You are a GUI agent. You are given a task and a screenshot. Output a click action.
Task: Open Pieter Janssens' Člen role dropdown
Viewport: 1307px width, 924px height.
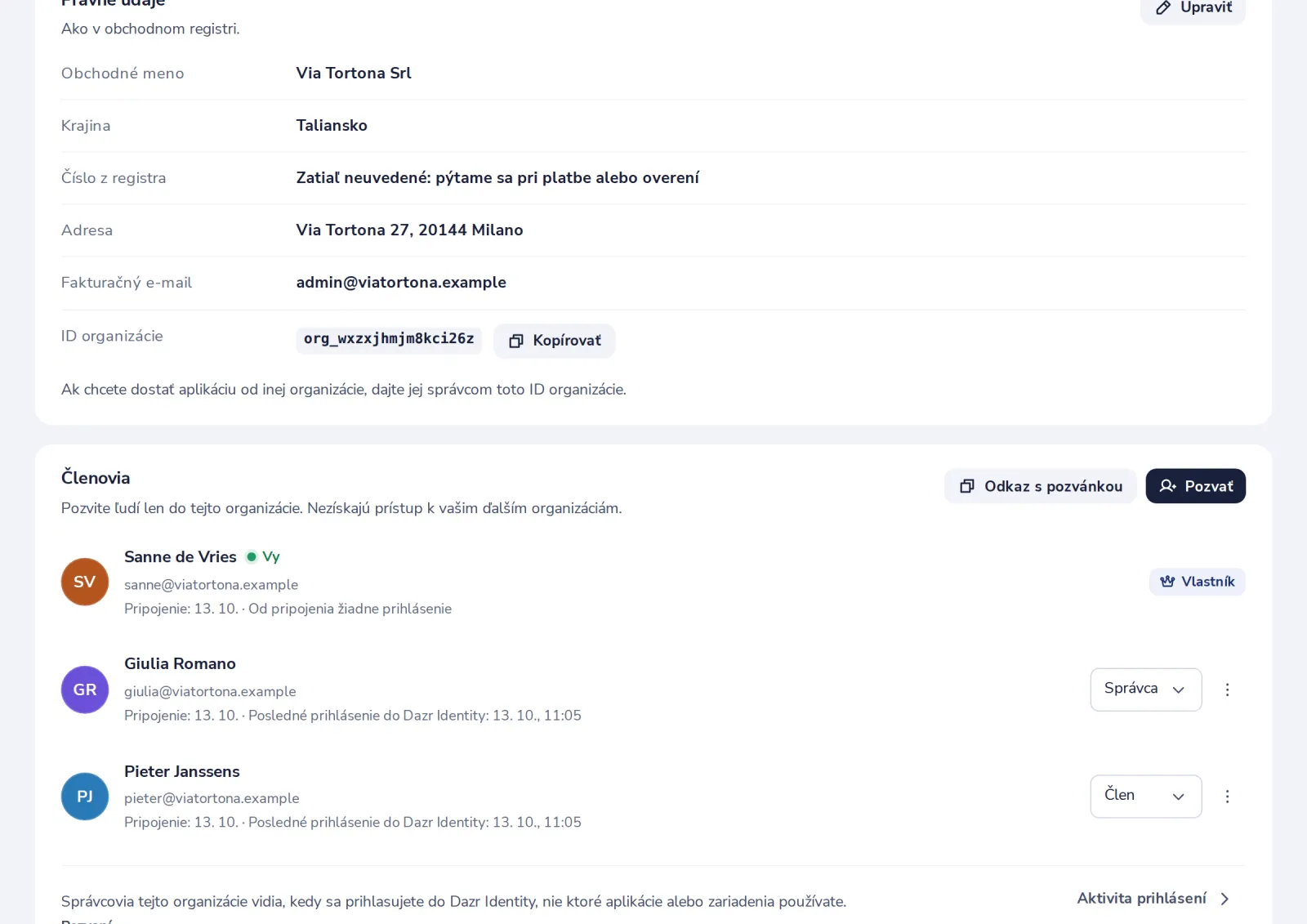[x=1145, y=796]
